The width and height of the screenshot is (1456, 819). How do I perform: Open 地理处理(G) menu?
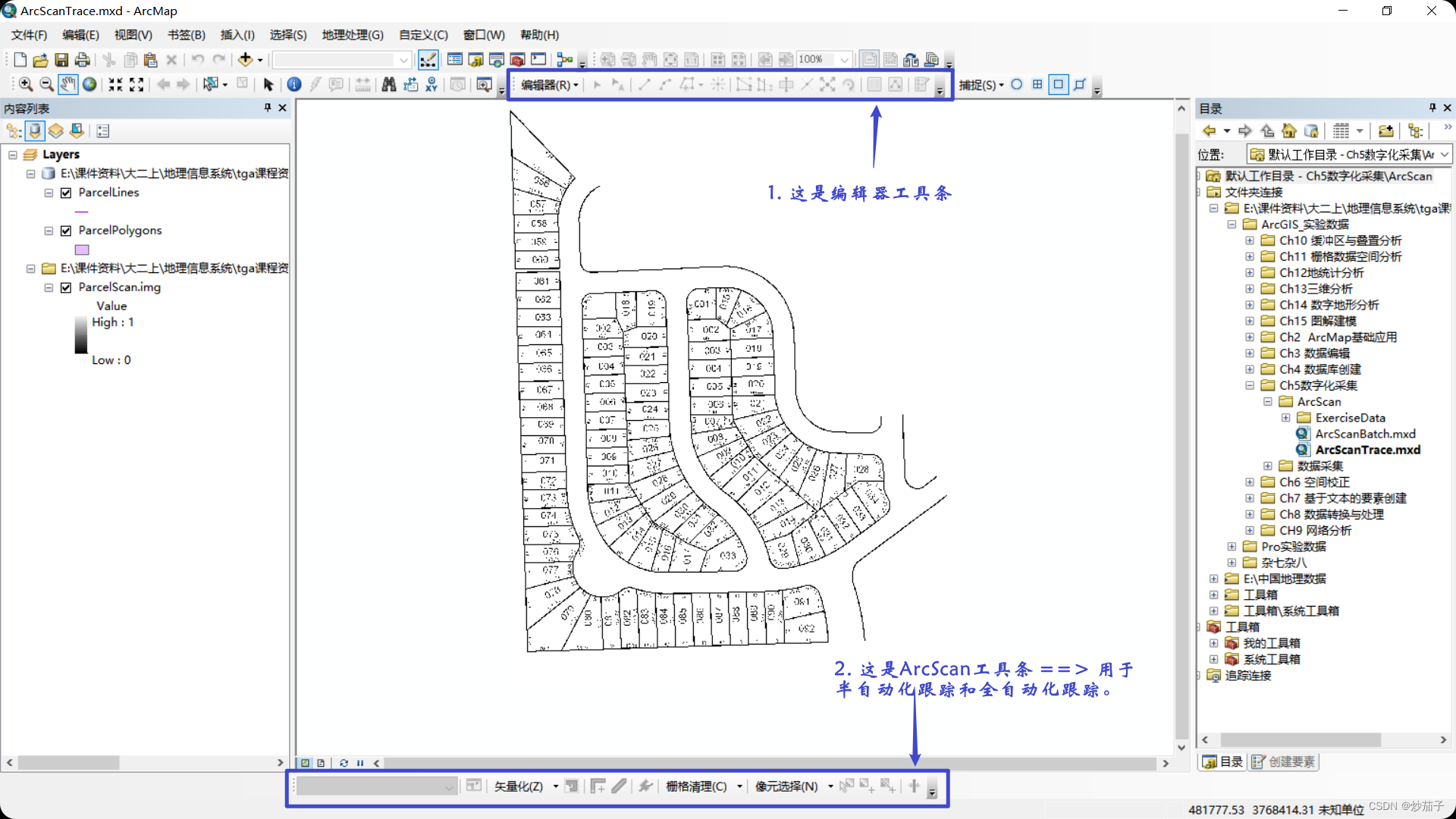click(x=353, y=35)
